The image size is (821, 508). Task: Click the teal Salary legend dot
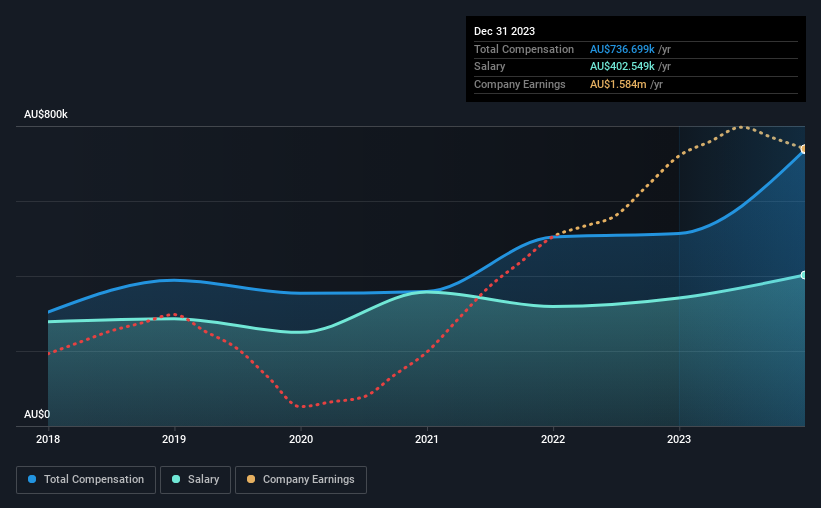(x=176, y=479)
